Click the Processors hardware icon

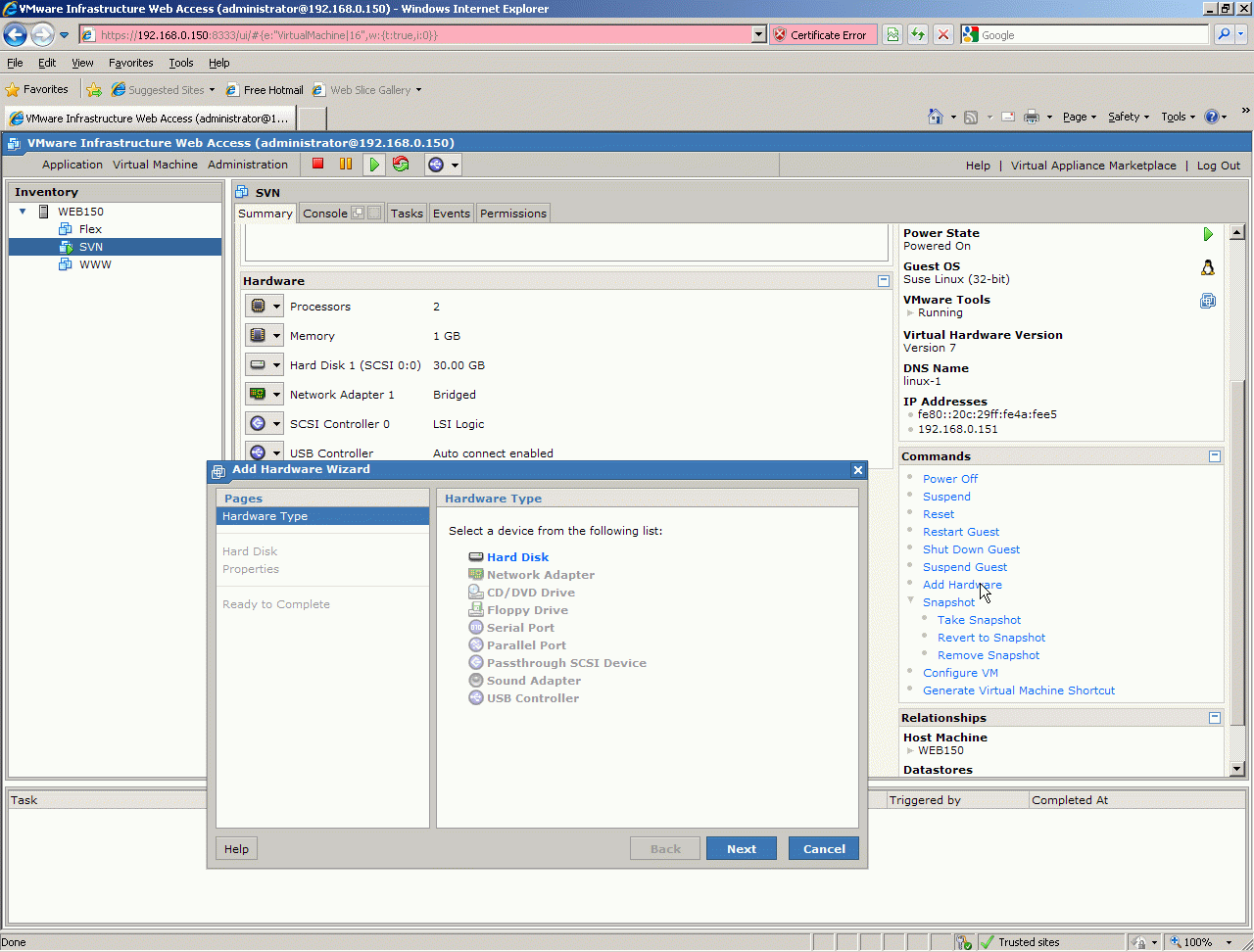point(258,307)
